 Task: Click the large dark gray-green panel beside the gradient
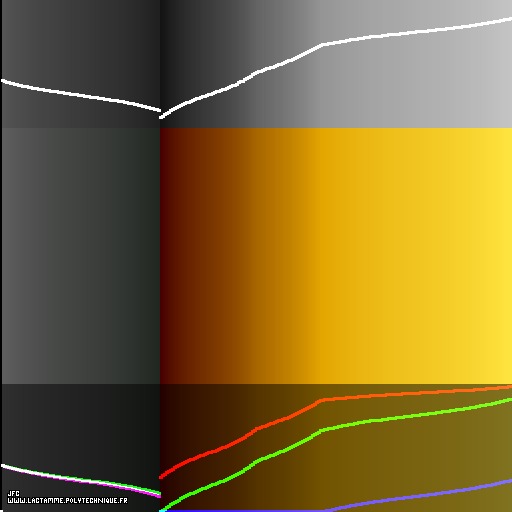click(81, 256)
